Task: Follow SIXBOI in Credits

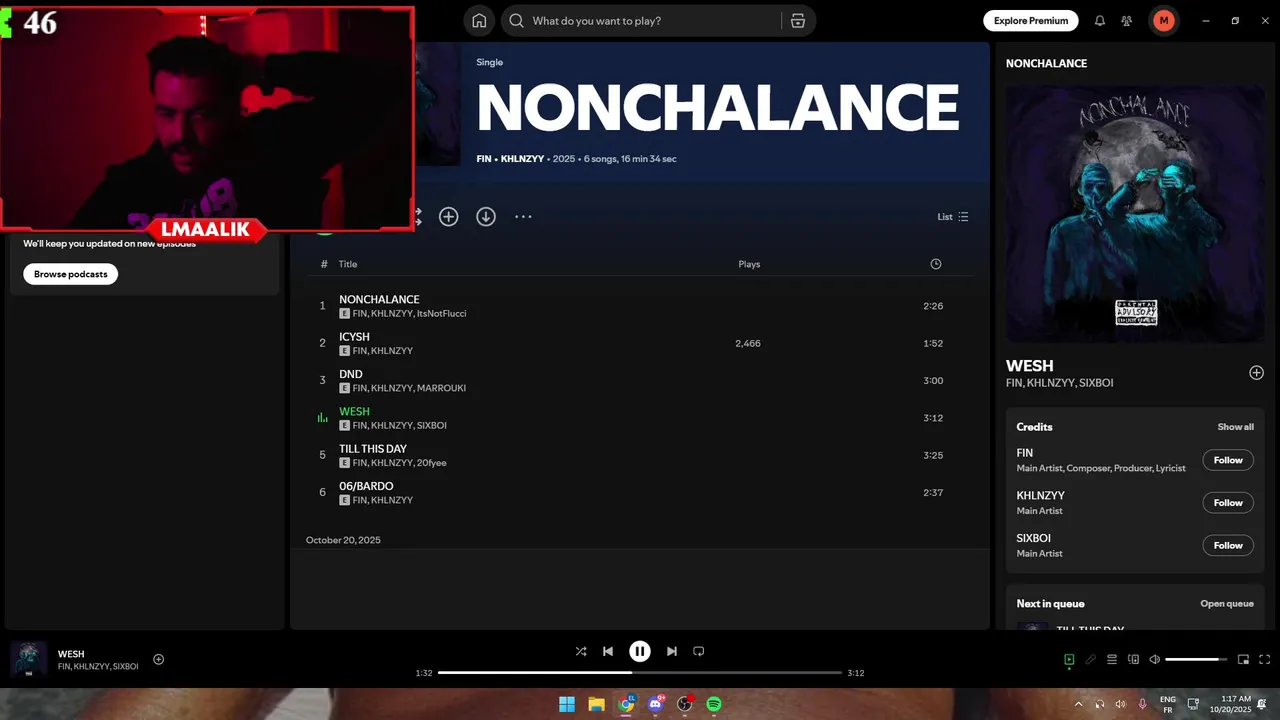Action: coord(1228,545)
